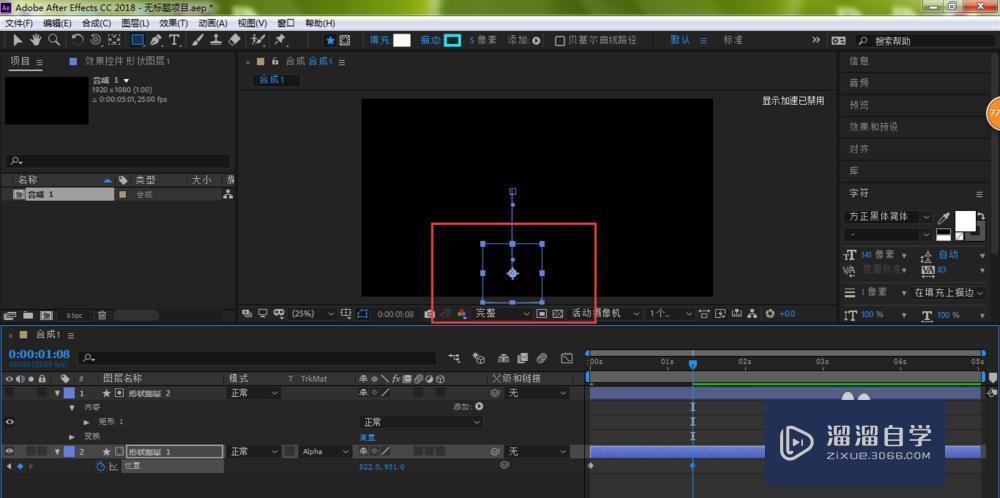Click the 重置 reset link under layer 1
This screenshot has height=498, width=1000.
367,437
